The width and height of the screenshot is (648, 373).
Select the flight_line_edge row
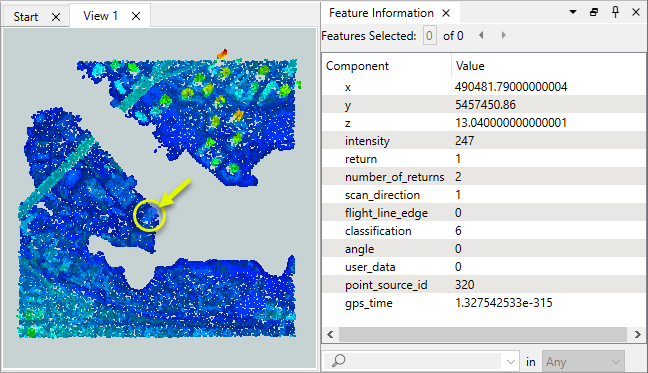point(484,213)
